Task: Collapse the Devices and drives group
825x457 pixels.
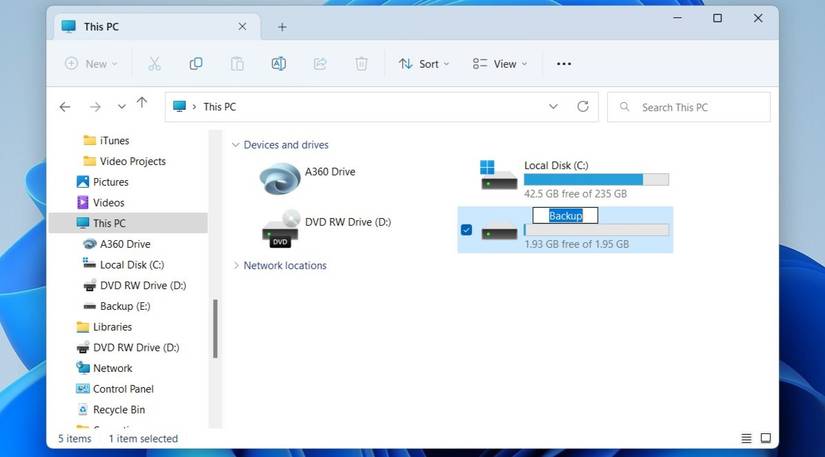Action: click(x=236, y=145)
